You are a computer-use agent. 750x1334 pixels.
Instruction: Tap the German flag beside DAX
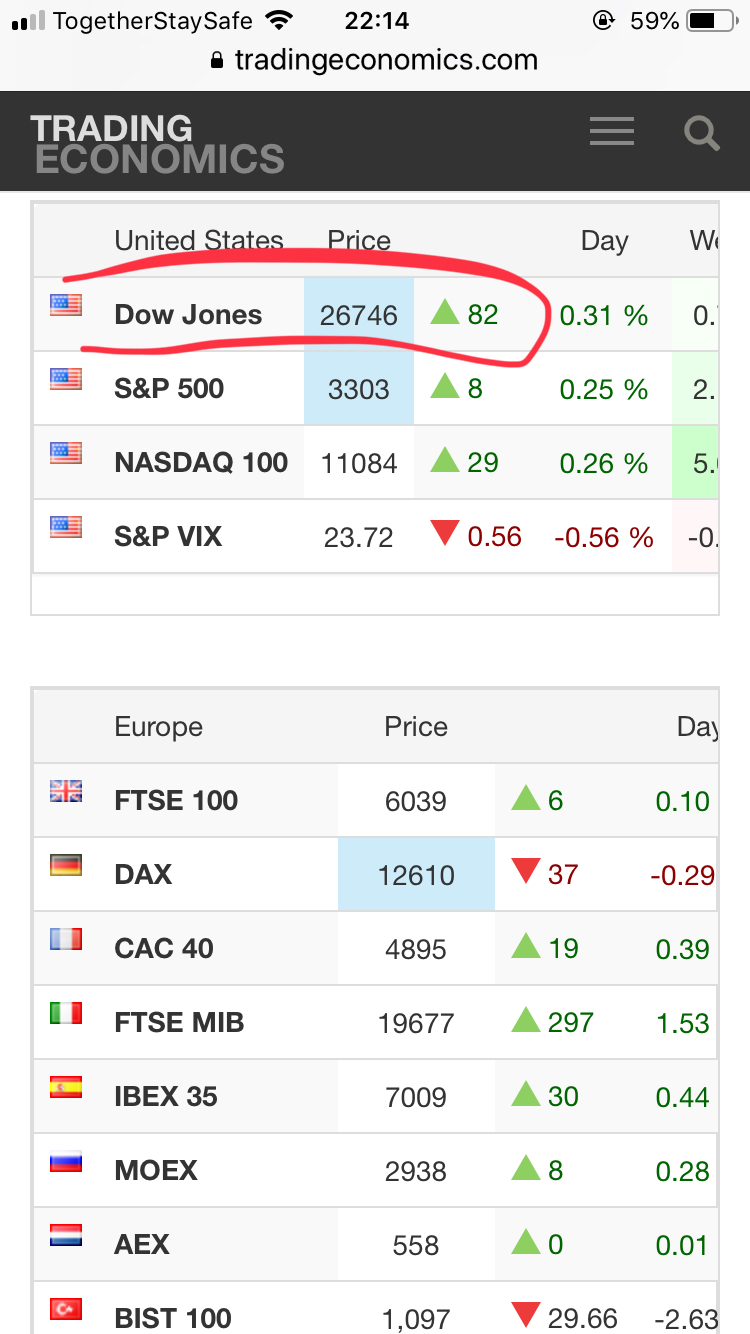(66, 866)
